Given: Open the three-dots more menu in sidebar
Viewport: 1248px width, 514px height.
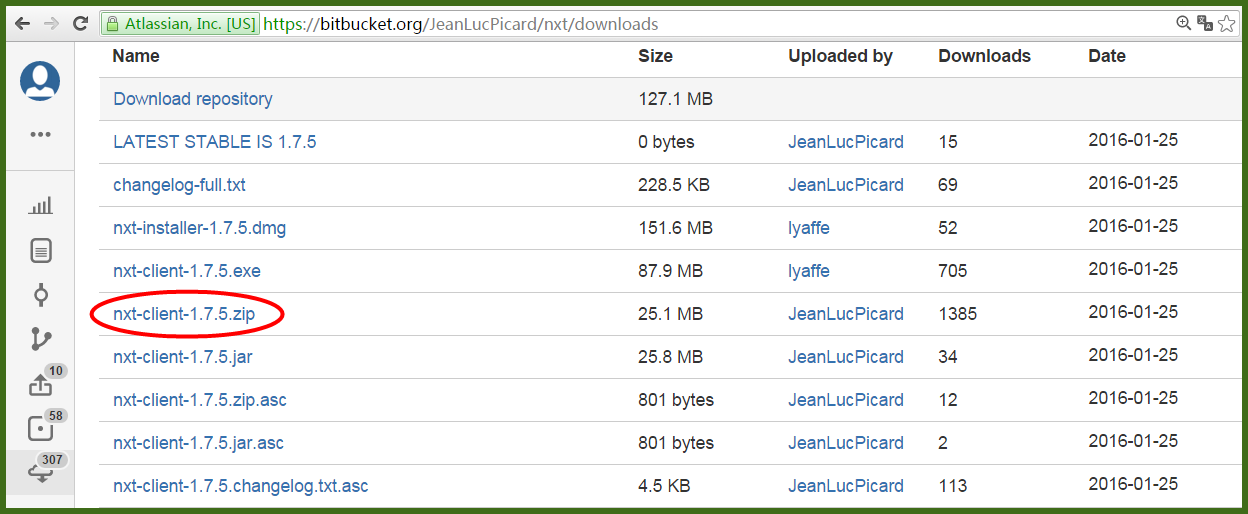Looking at the screenshot, I should [x=40, y=134].
